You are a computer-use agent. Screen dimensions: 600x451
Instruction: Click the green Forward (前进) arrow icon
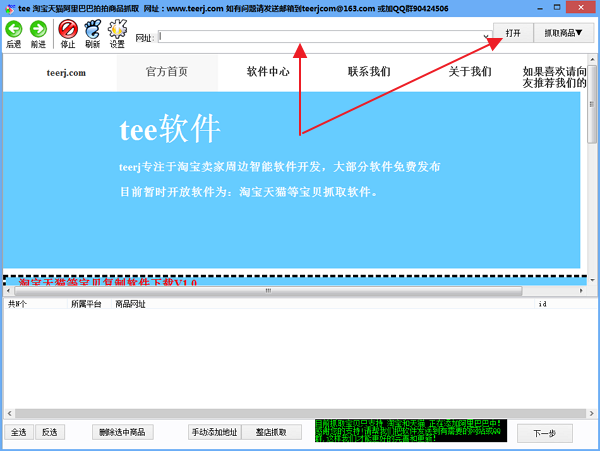[x=38, y=29]
